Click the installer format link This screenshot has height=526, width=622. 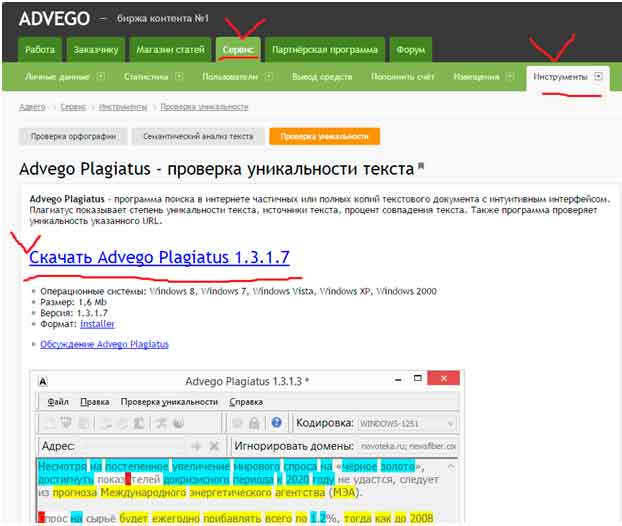pos(97,324)
